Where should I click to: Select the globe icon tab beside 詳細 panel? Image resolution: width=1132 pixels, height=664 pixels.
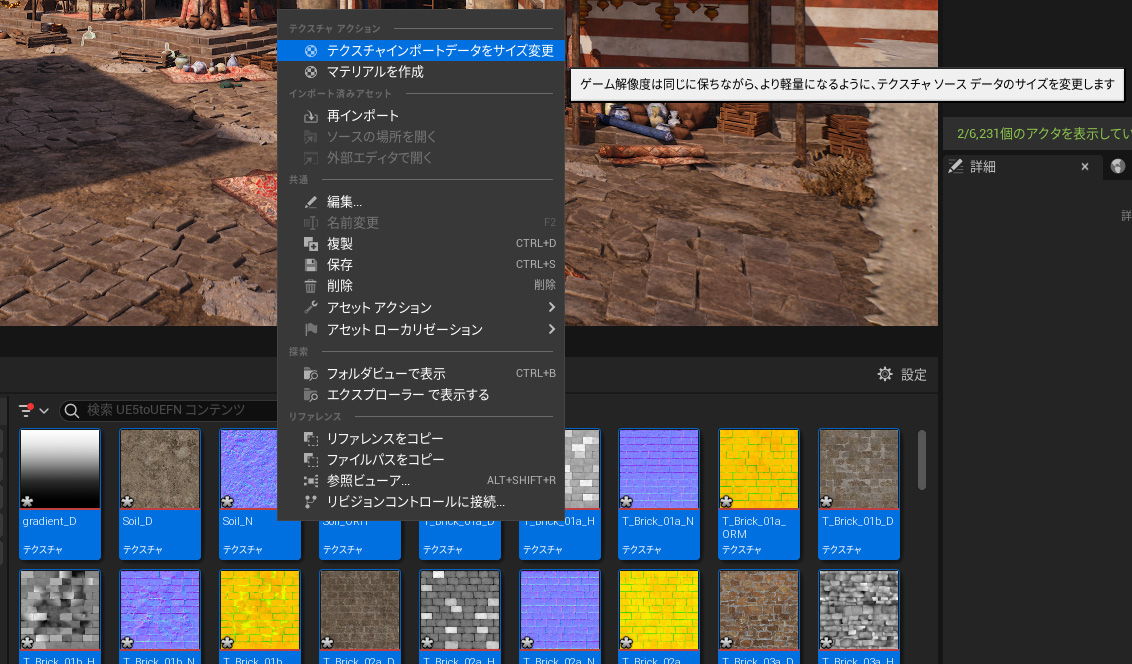click(x=1117, y=166)
